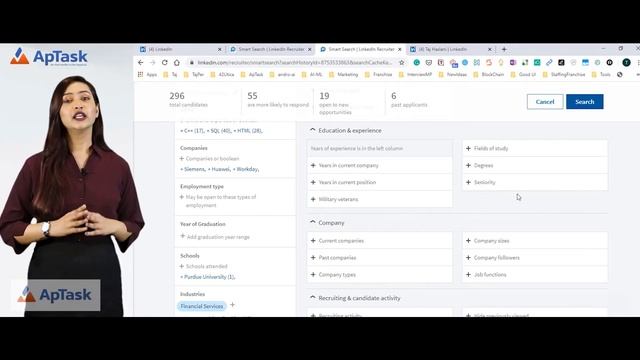Click the Cancel button
The width and height of the screenshot is (640, 360).
pos(545,102)
